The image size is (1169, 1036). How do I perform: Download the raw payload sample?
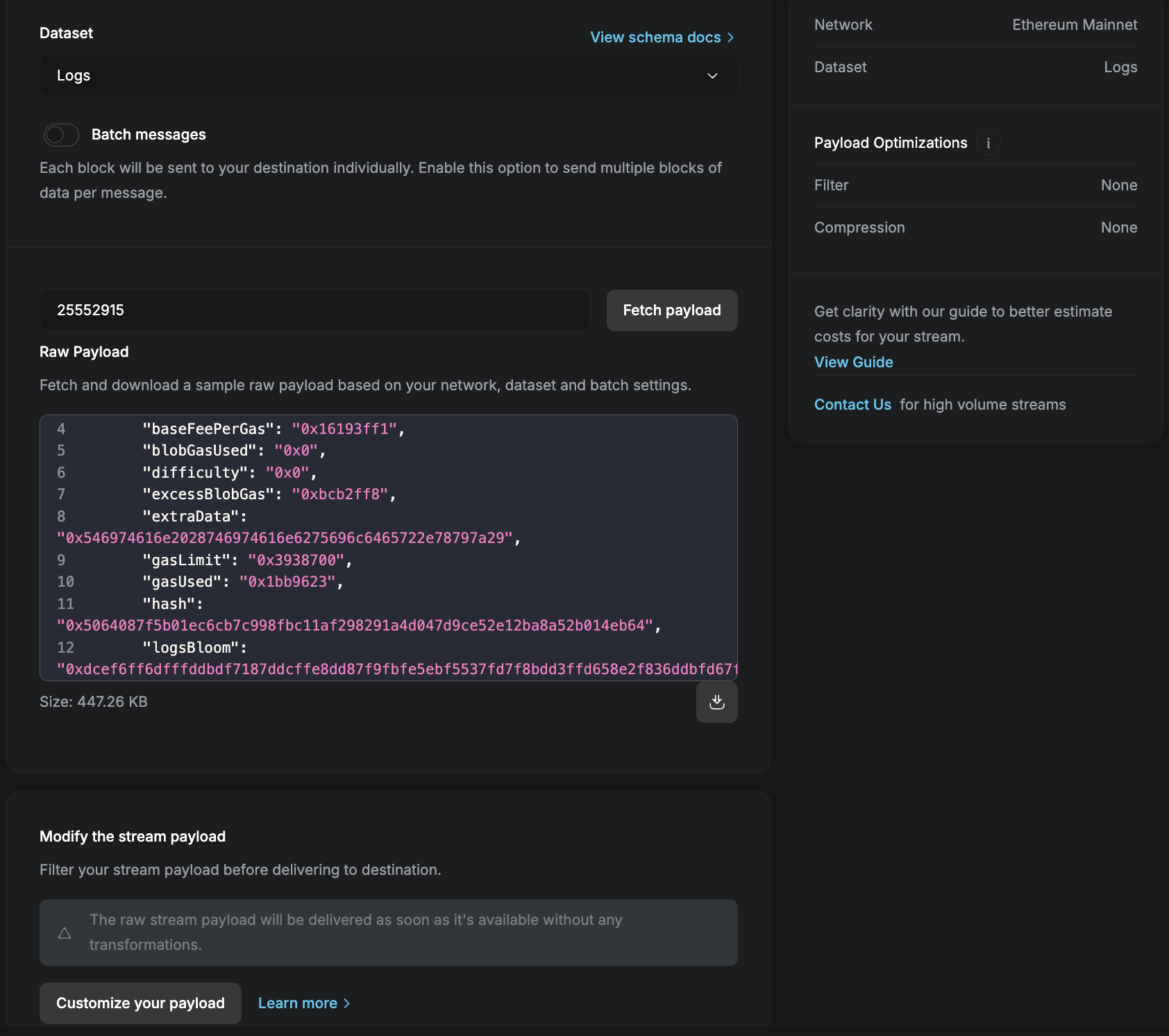[716, 702]
